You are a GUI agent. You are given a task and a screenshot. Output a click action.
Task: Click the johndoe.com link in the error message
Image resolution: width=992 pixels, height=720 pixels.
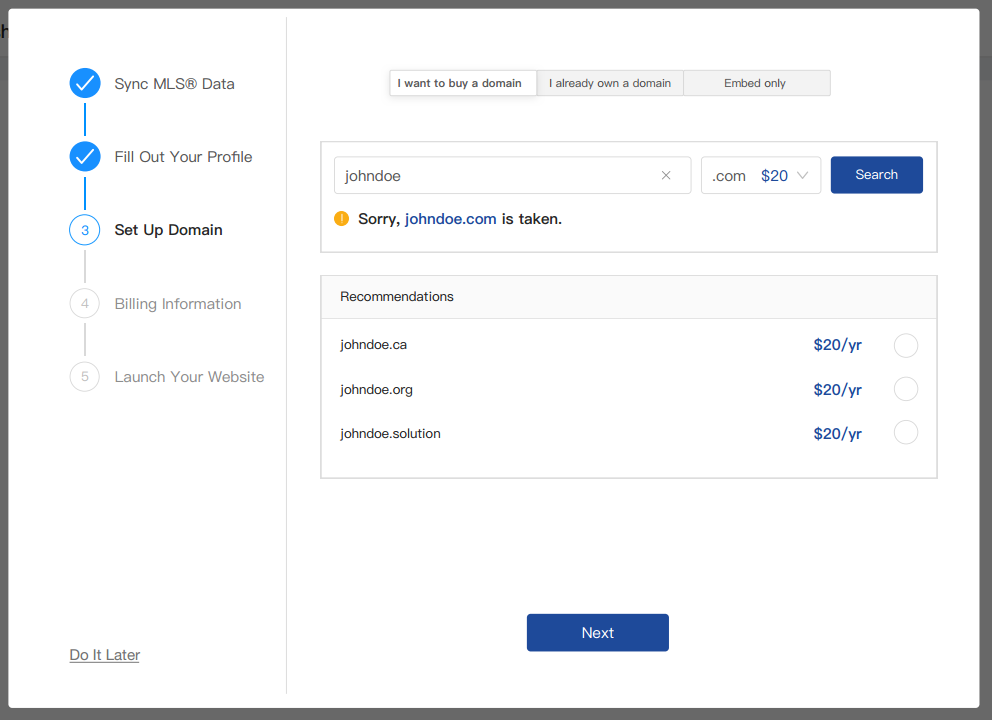coord(450,218)
